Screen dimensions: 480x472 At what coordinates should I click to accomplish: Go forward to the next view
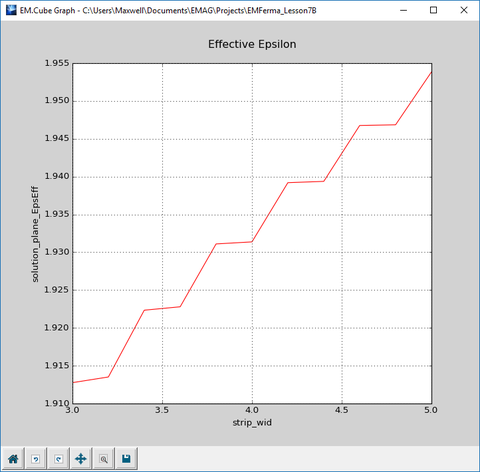[x=58, y=459]
